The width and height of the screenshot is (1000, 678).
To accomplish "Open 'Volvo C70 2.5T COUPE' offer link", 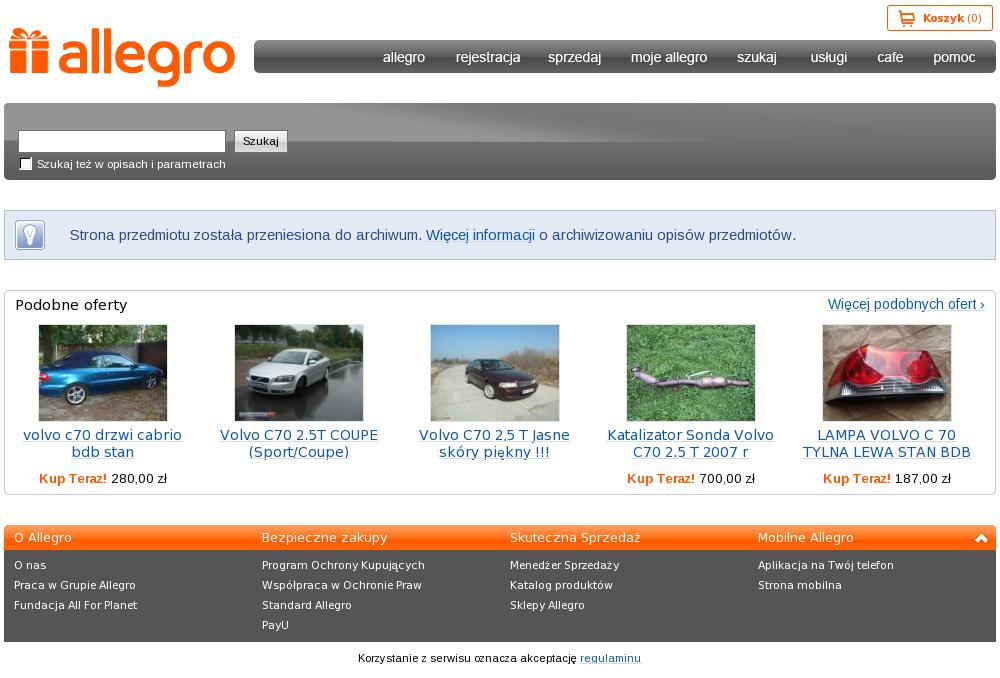I will 299,443.
